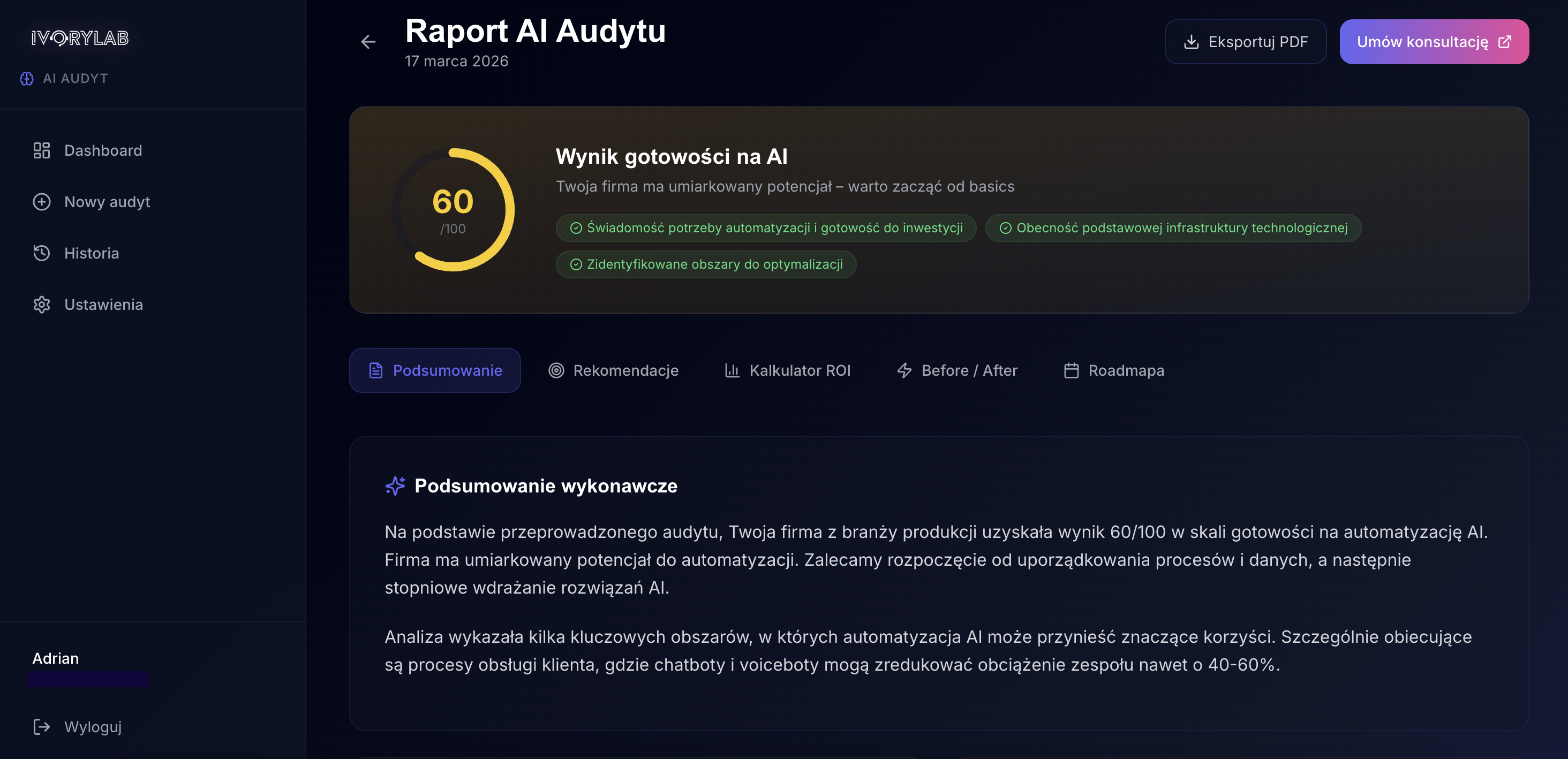Open Historia using the clock icon
1568x759 pixels.
pos(41,253)
